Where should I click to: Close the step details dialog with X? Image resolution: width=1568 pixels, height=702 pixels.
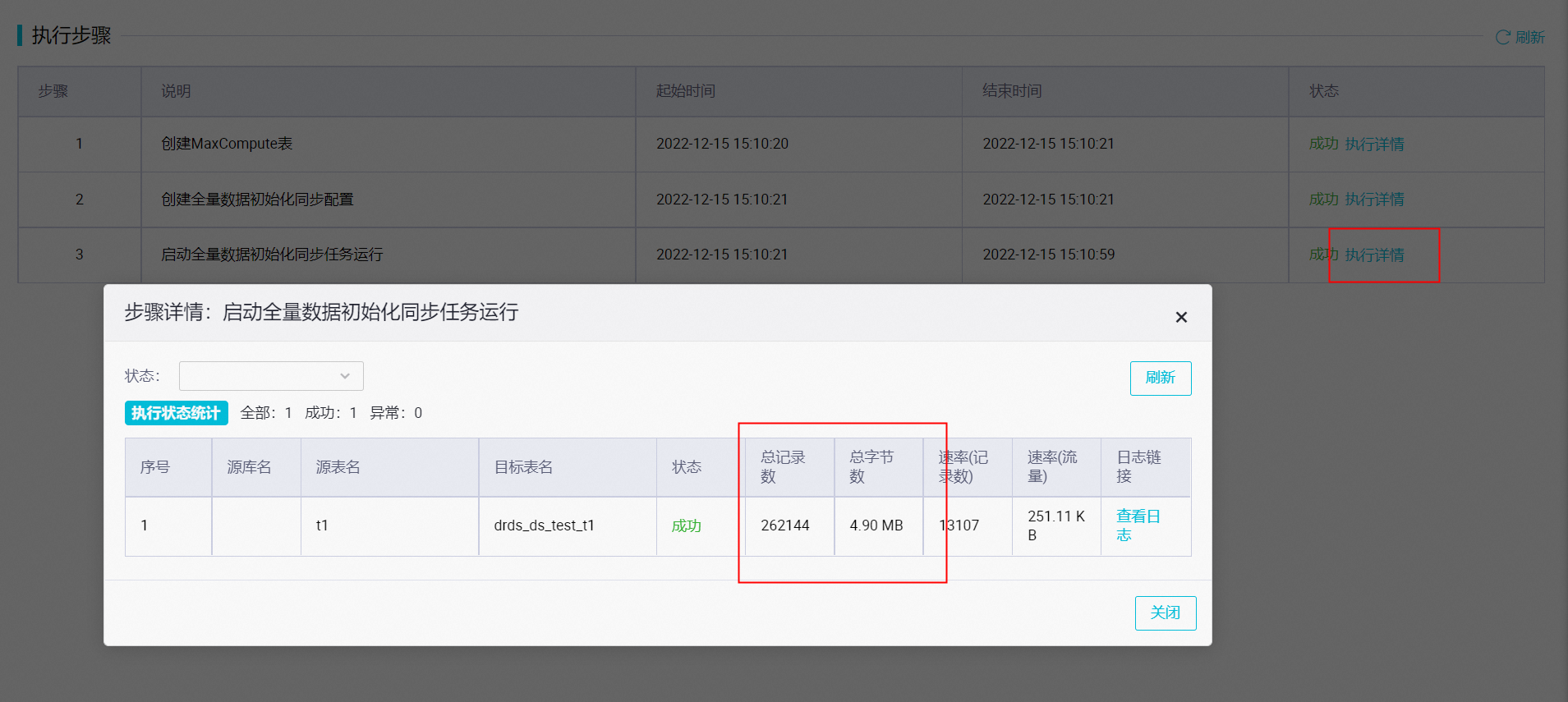click(1181, 317)
